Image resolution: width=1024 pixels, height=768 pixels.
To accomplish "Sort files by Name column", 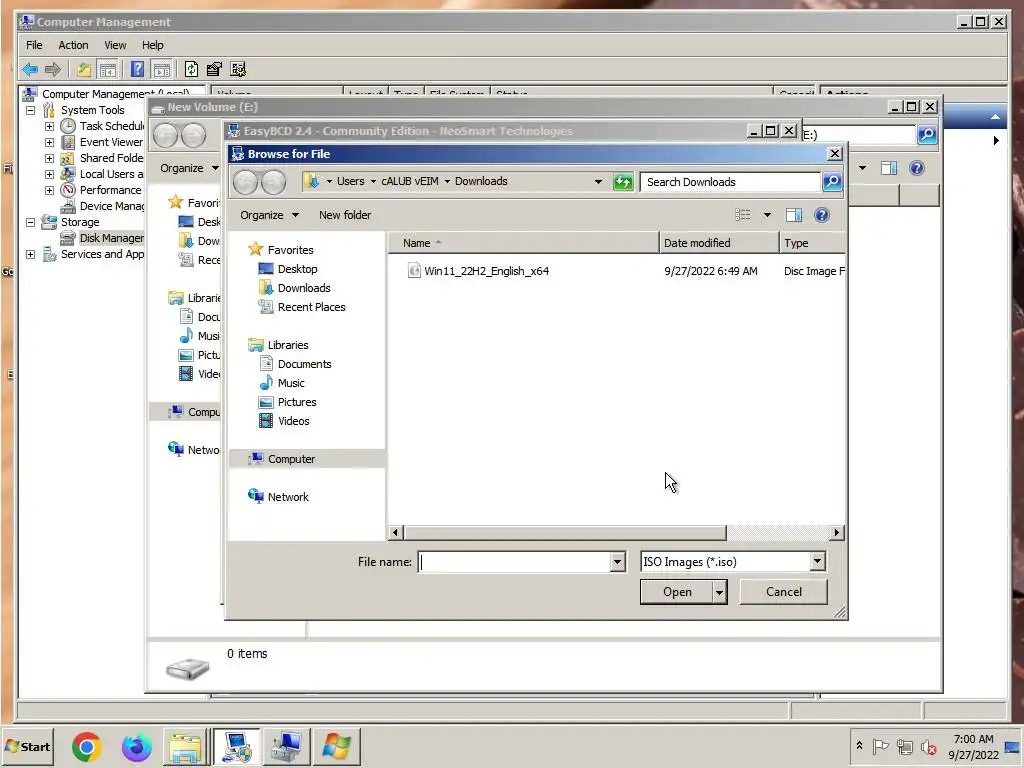I will pyautogui.click(x=524, y=243).
